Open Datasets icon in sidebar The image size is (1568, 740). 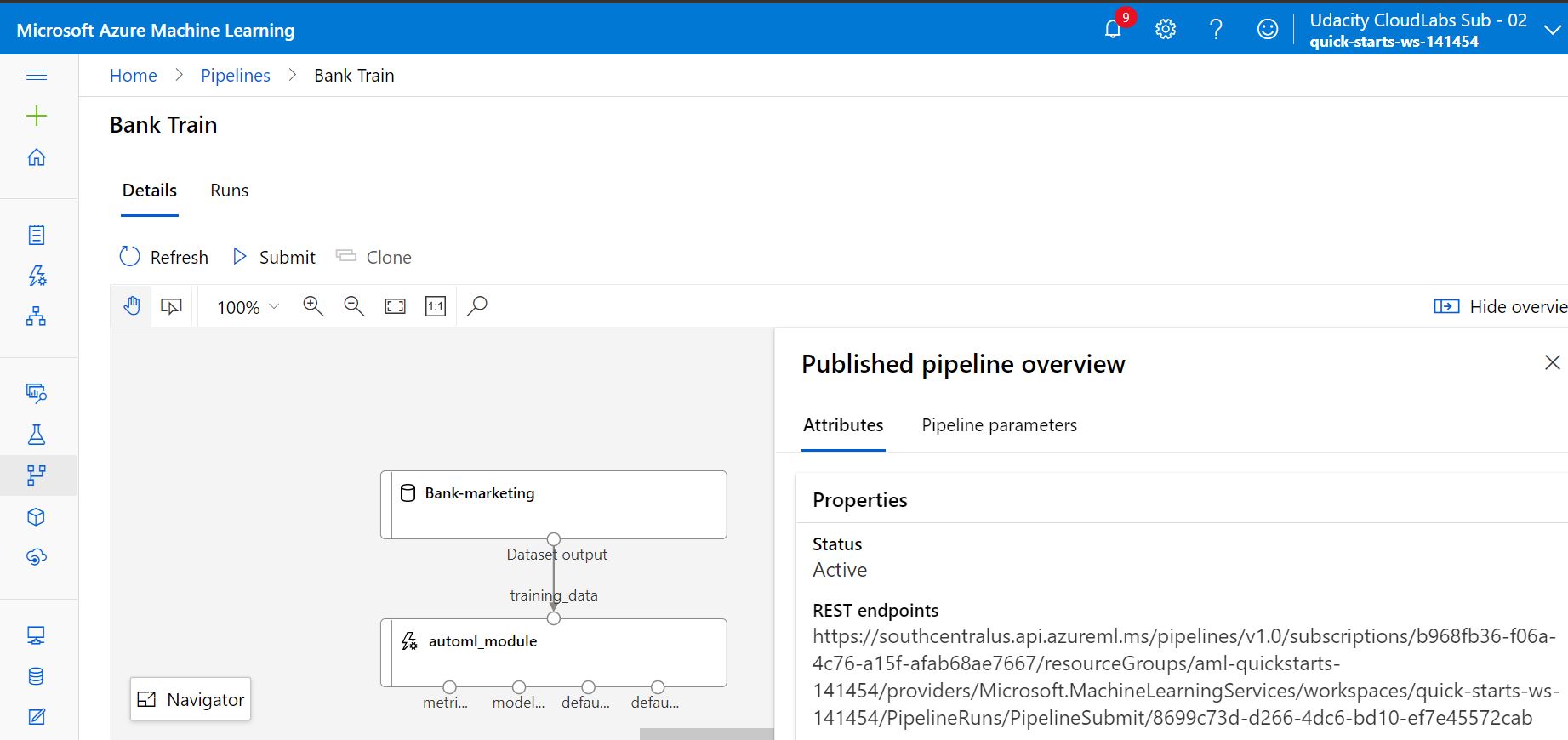click(x=37, y=392)
